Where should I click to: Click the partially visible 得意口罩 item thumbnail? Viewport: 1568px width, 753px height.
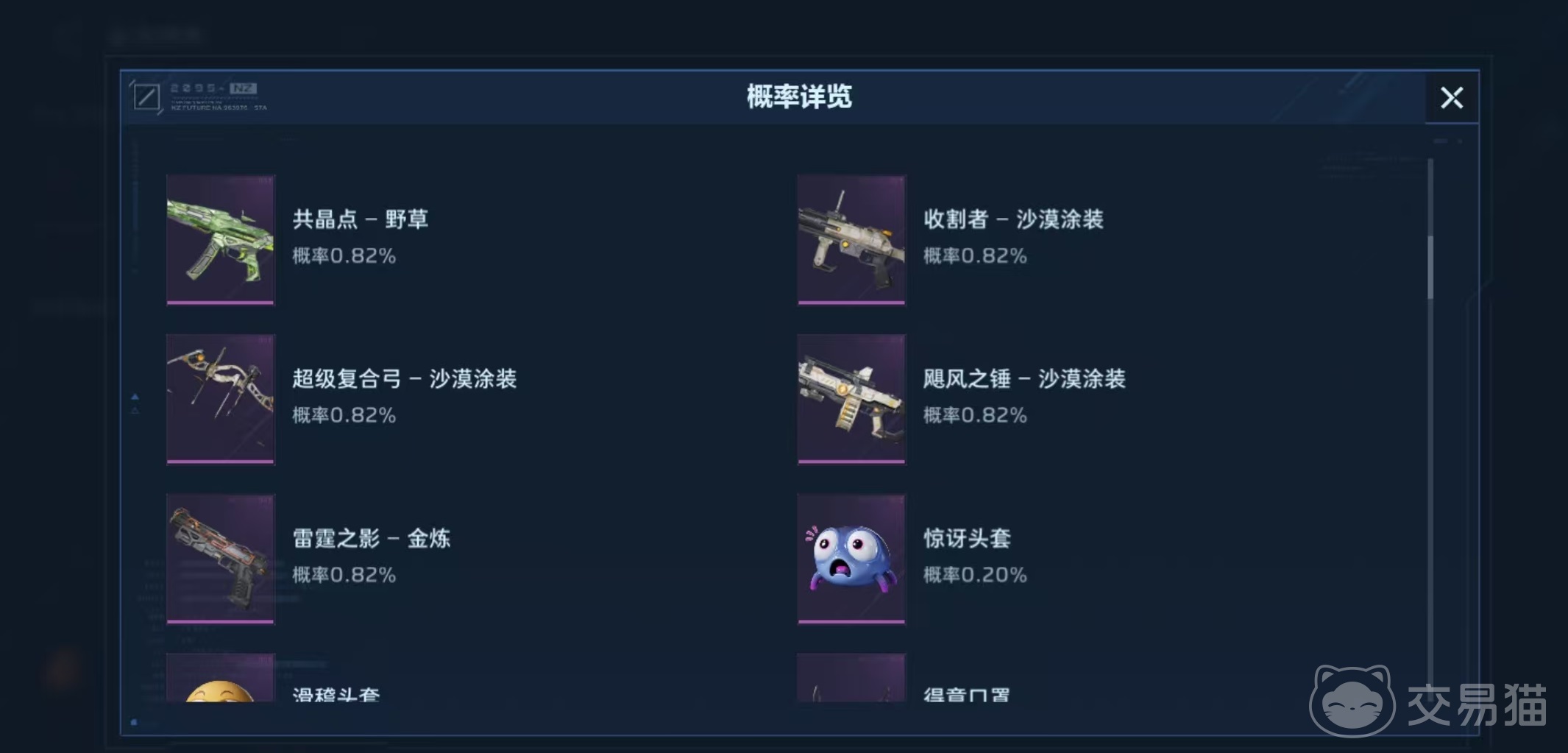(851, 678)
